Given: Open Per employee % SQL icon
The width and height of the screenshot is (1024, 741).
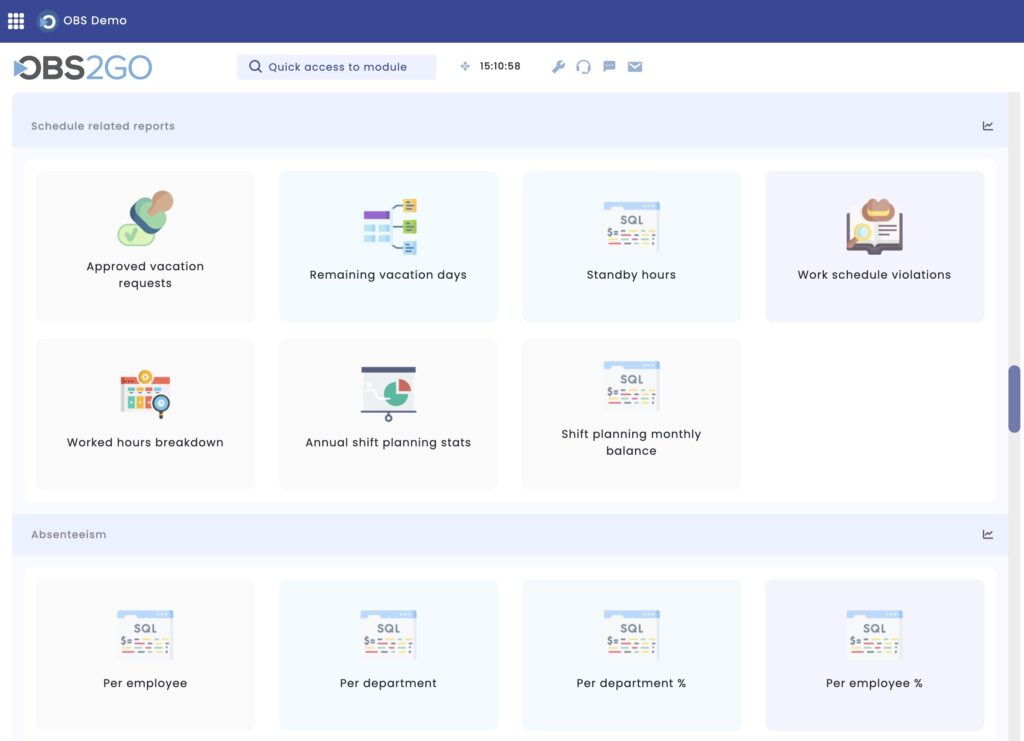Looking at the screenshot, I should (x=874, y=635).
